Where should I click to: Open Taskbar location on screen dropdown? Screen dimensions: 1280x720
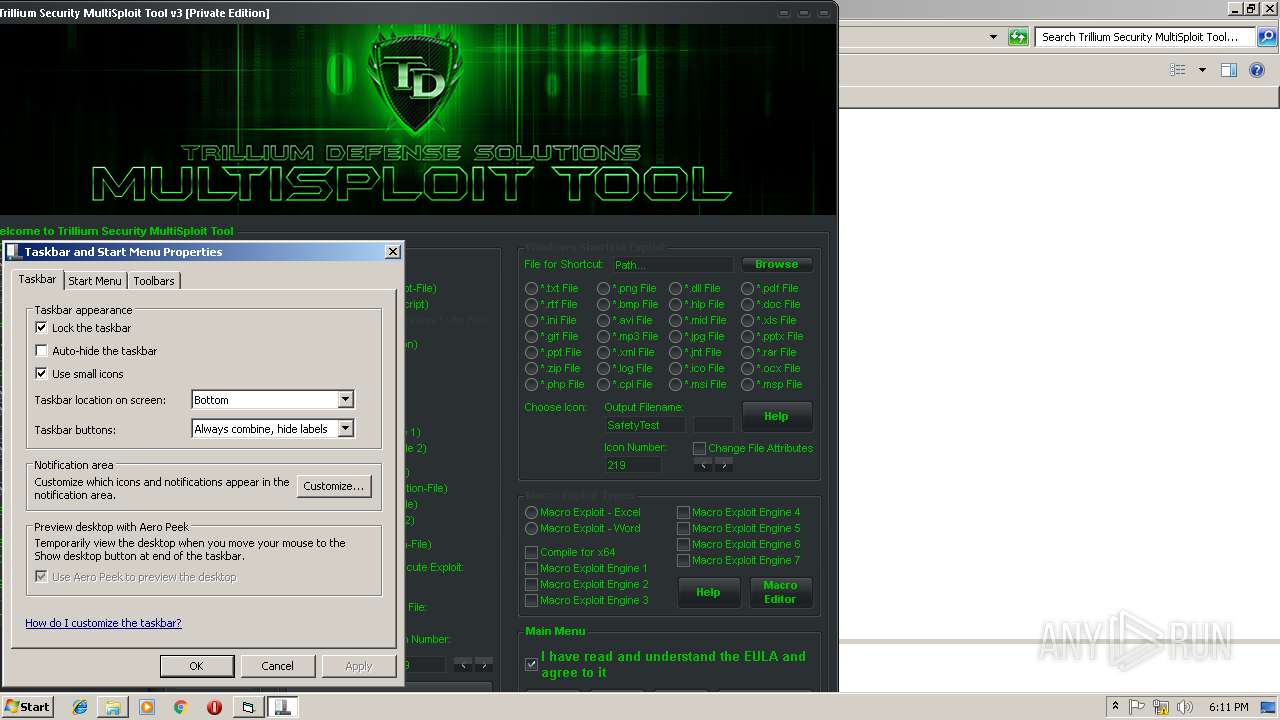click(x=345, y=400)
